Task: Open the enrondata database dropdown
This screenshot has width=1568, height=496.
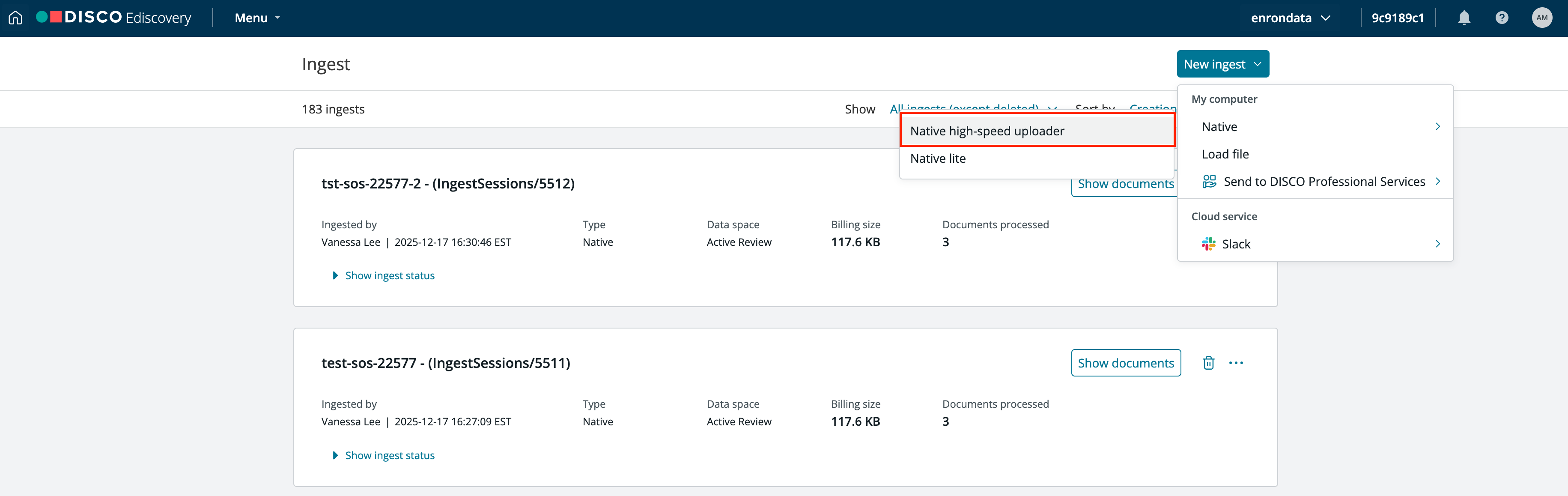Action: [x=1290, y=18]
